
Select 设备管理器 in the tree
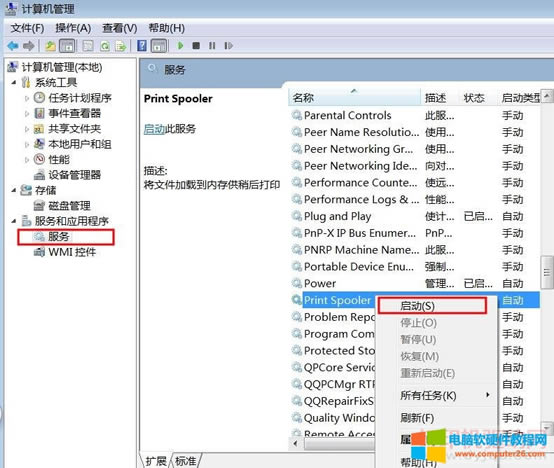coord(74,175)
